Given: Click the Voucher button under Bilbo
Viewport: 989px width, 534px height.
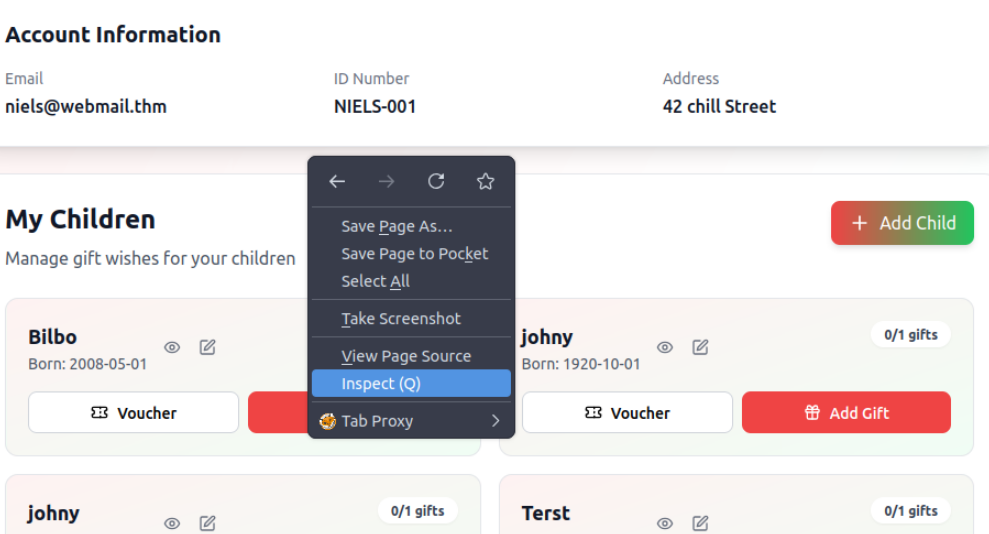Looking at the screenshot, I should point(133,413).
